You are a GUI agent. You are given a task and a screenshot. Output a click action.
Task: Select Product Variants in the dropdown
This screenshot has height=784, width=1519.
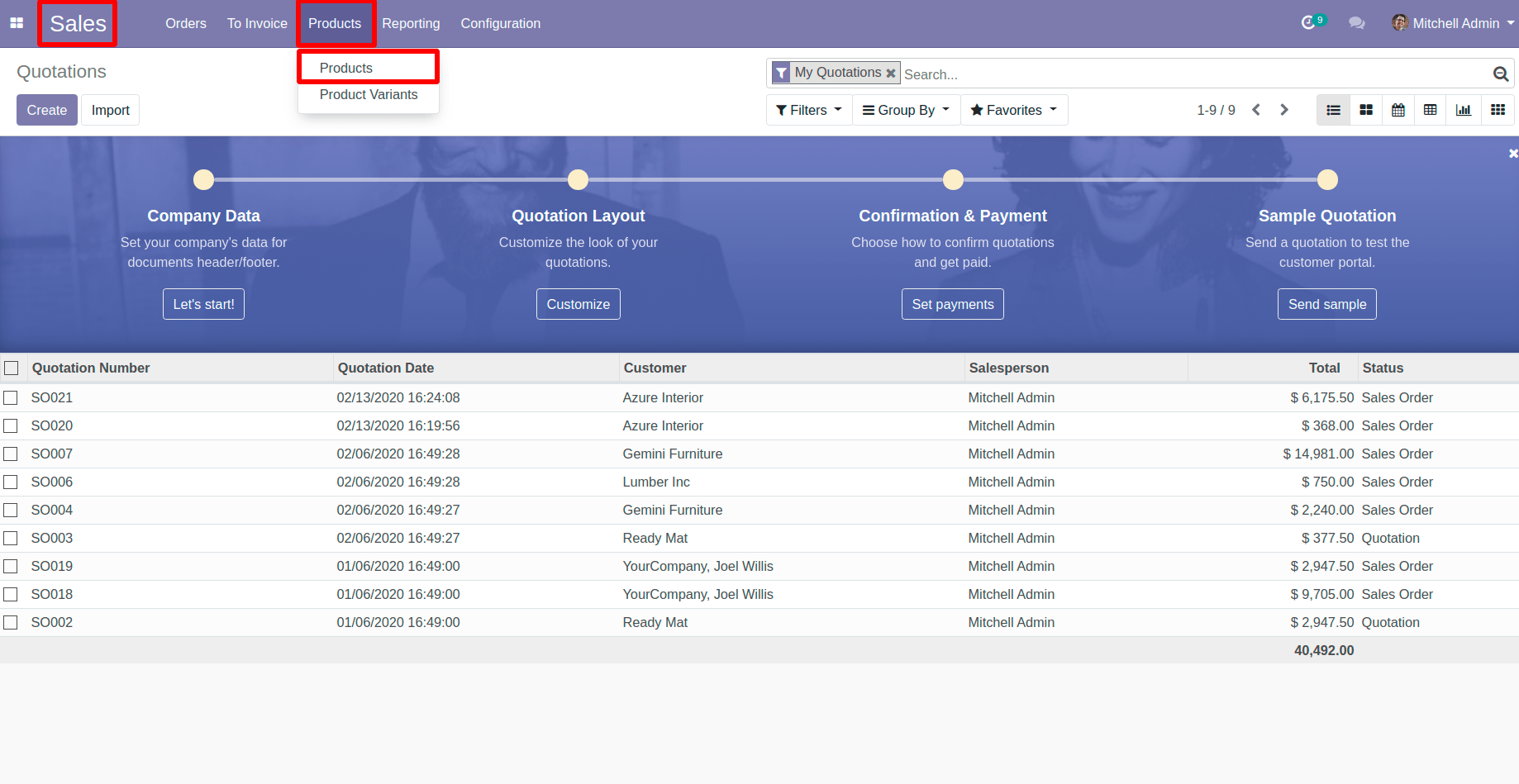tap(369, 94)
